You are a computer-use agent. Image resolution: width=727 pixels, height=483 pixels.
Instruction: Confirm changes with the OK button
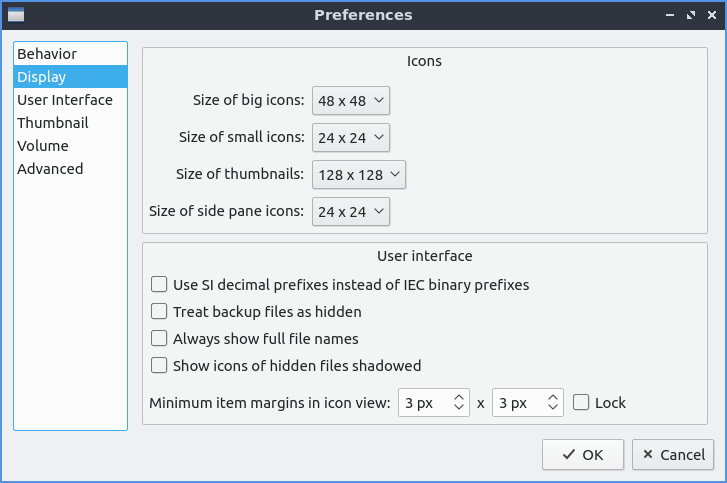(582, 455)
